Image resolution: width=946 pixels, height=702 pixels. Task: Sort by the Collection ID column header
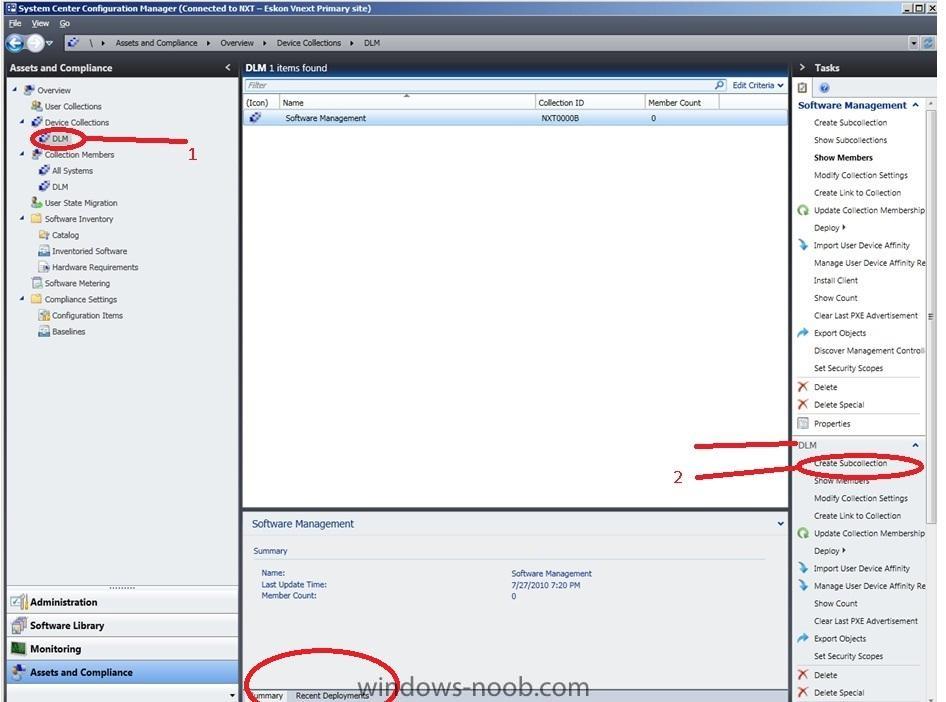[x=589, y=103]
